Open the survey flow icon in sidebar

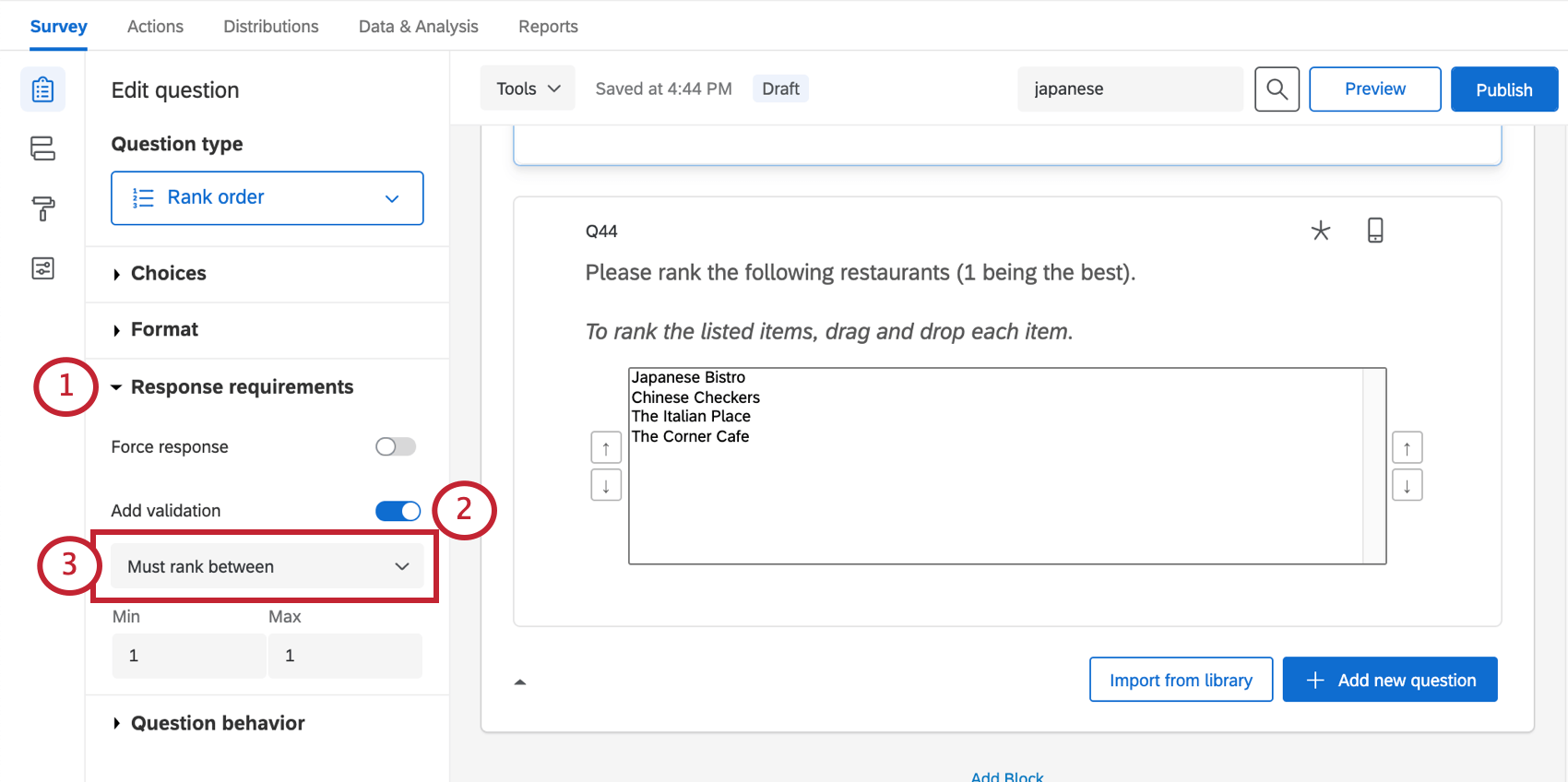point(42,148)
